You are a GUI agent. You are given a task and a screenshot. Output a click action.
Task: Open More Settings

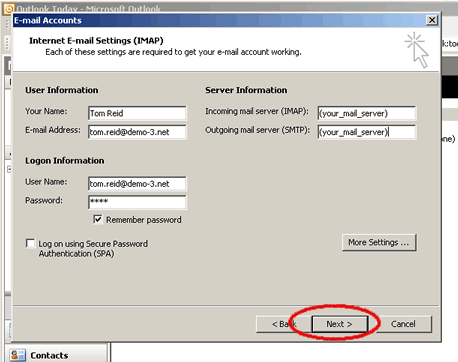click(379, 242)
